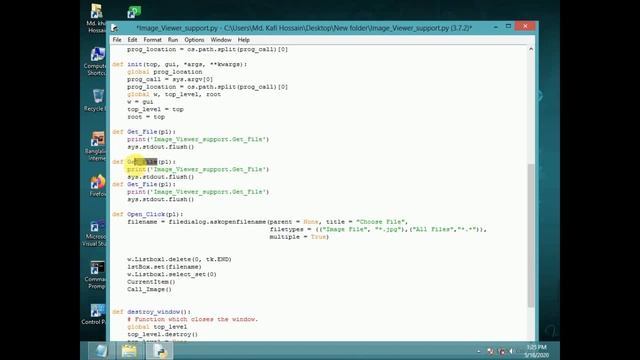Screen dimensions: 640x360
Task: Select the Bangla Internet desktop shortcut
Action: click(96, 146)
